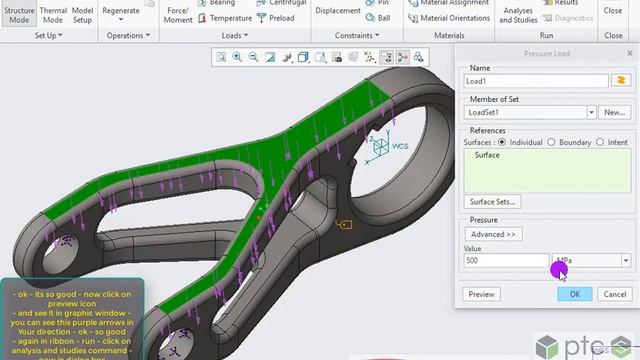The height and width of the screenshot is (360, 640).
Task: Click the Zoom Out magnifier icon
Action: click(253, 57)
